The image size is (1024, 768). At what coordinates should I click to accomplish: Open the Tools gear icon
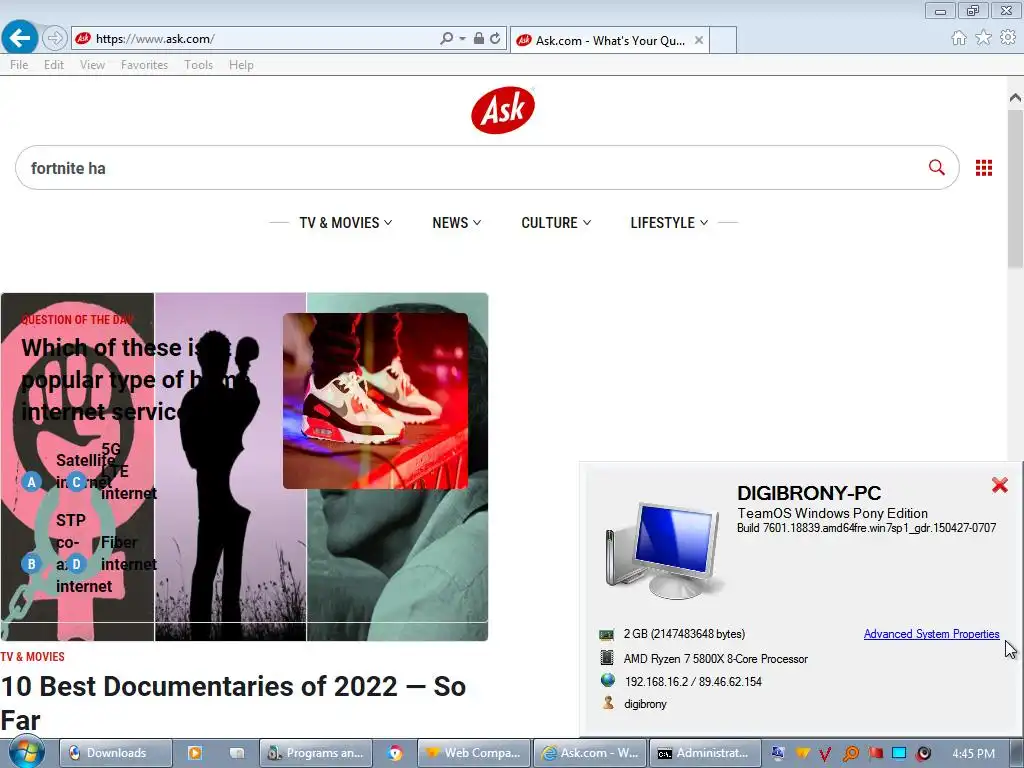[1008, 38]
